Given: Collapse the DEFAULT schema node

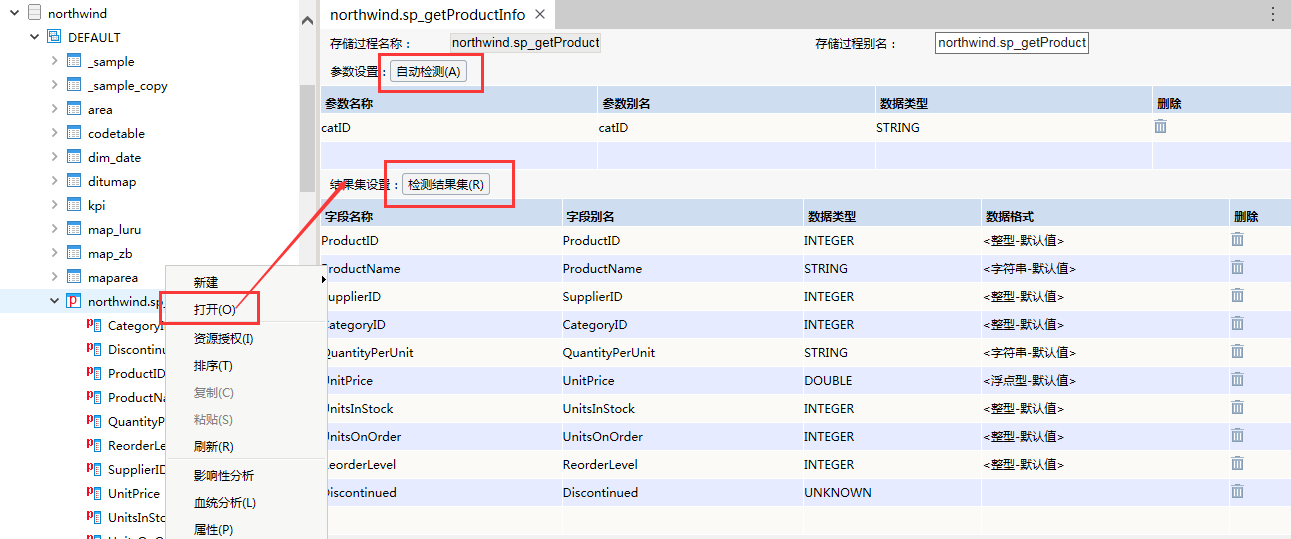Looking at the screenshot, I should point(35,37).
